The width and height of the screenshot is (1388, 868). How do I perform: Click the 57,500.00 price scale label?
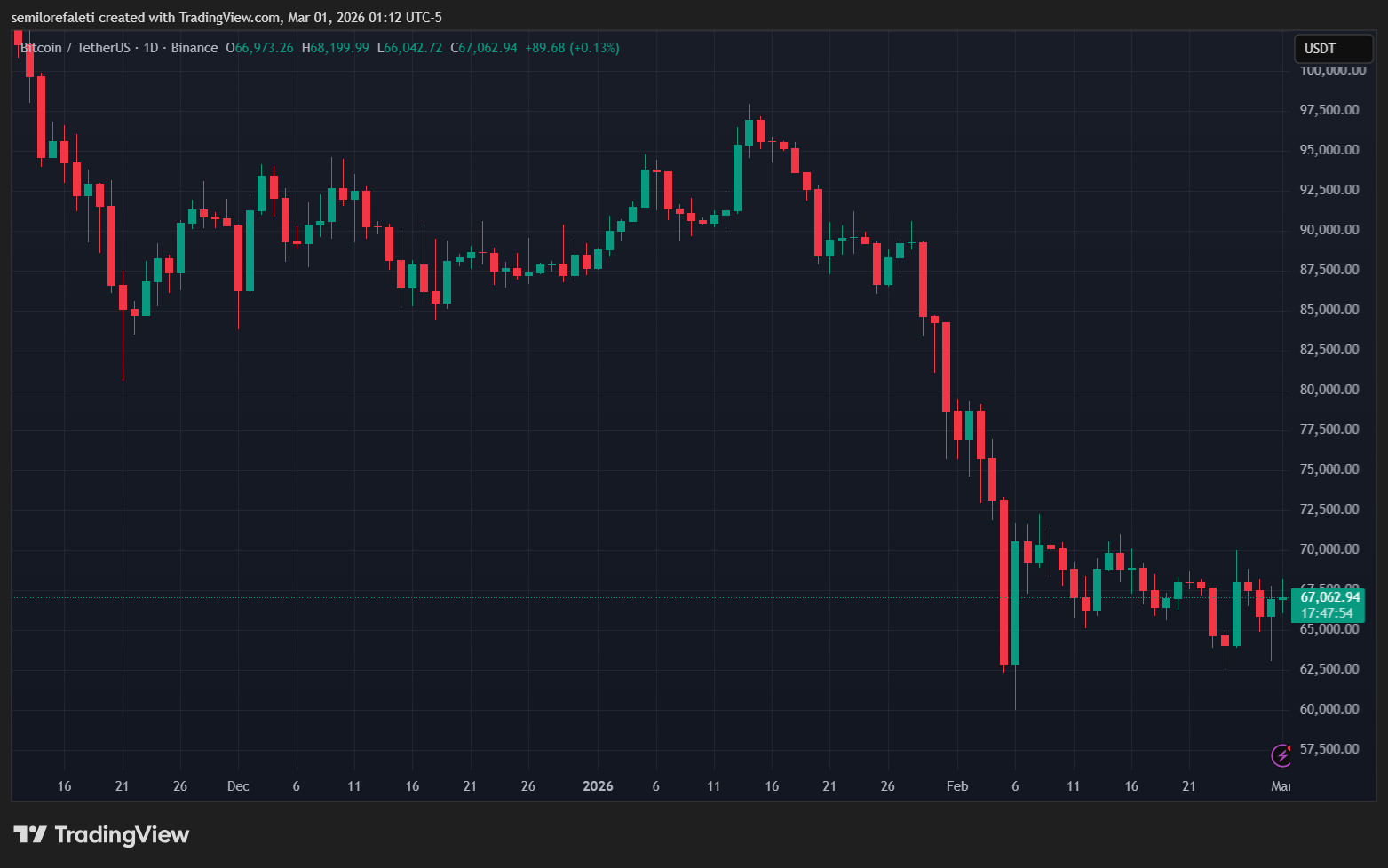1329,749
